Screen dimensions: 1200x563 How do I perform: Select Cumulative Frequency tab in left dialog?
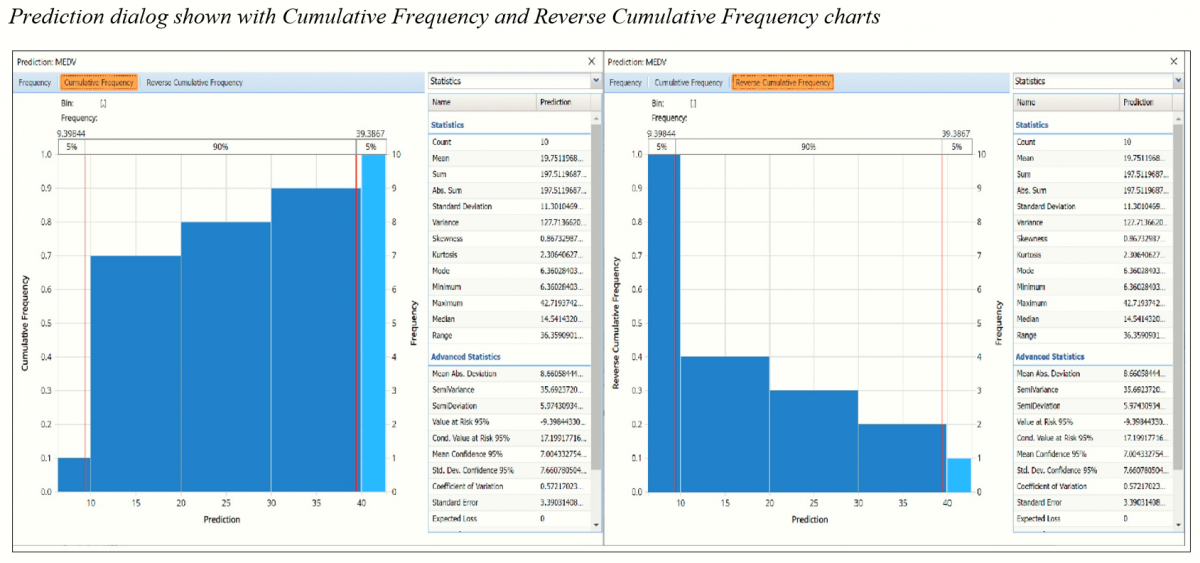tap(98, 83)
